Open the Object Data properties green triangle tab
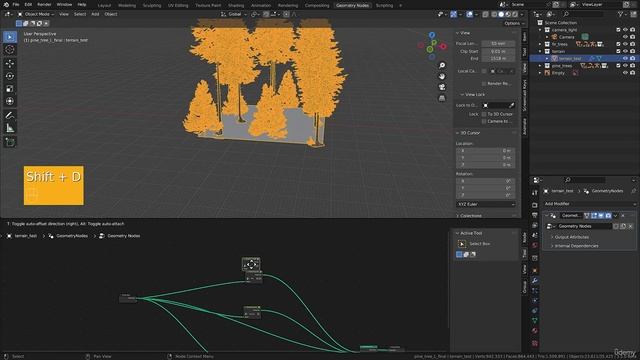The width and height of the screenshot is (640, 360). [535, 321]
